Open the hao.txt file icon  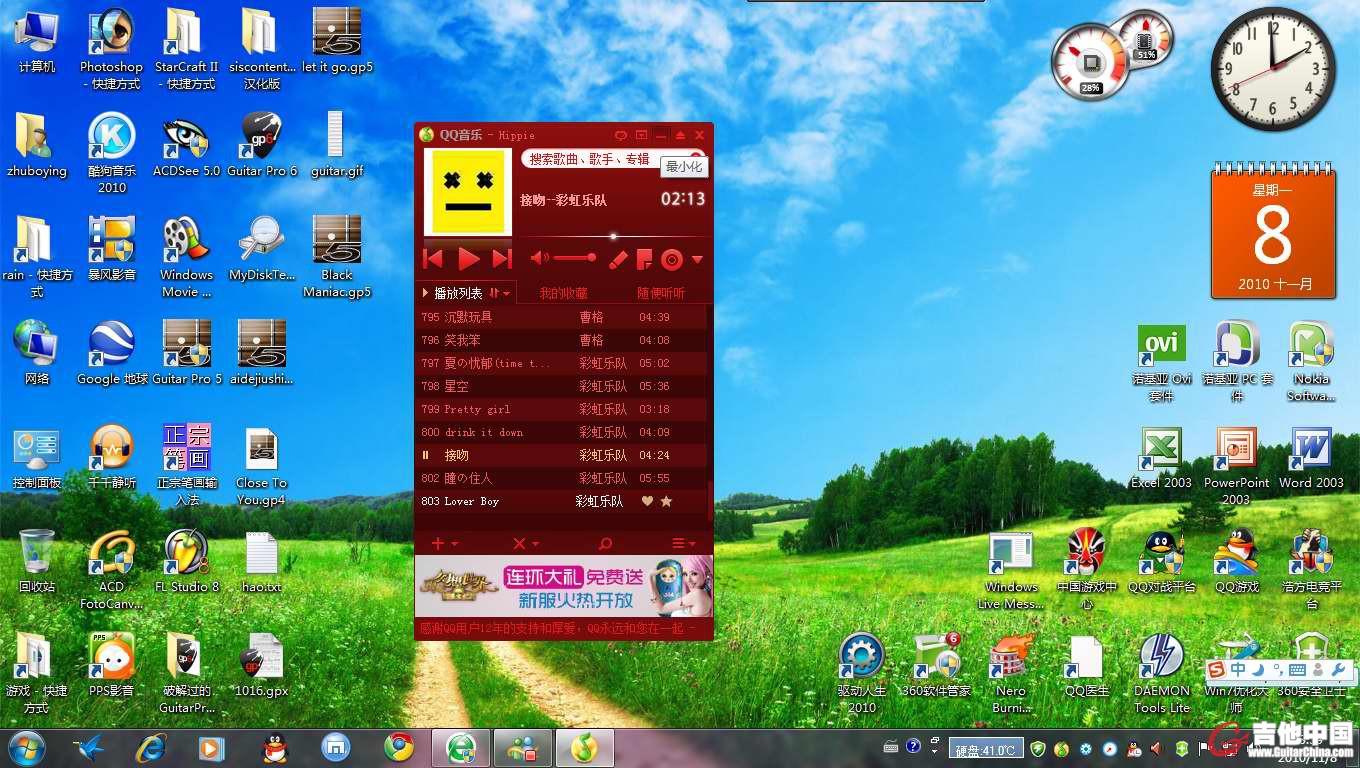click(261, 562)
